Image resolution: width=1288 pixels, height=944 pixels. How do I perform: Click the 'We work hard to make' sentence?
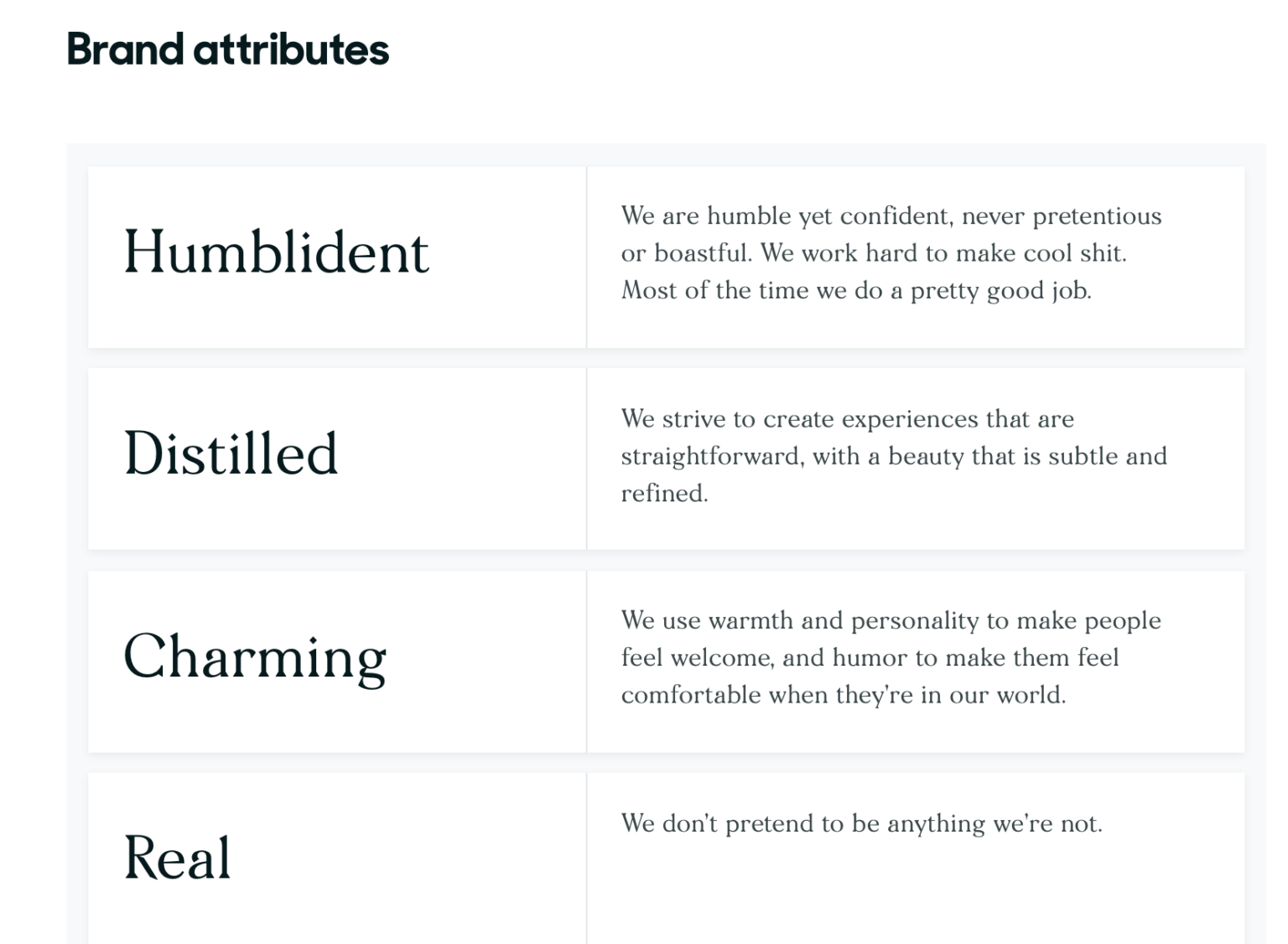(943, 253)
